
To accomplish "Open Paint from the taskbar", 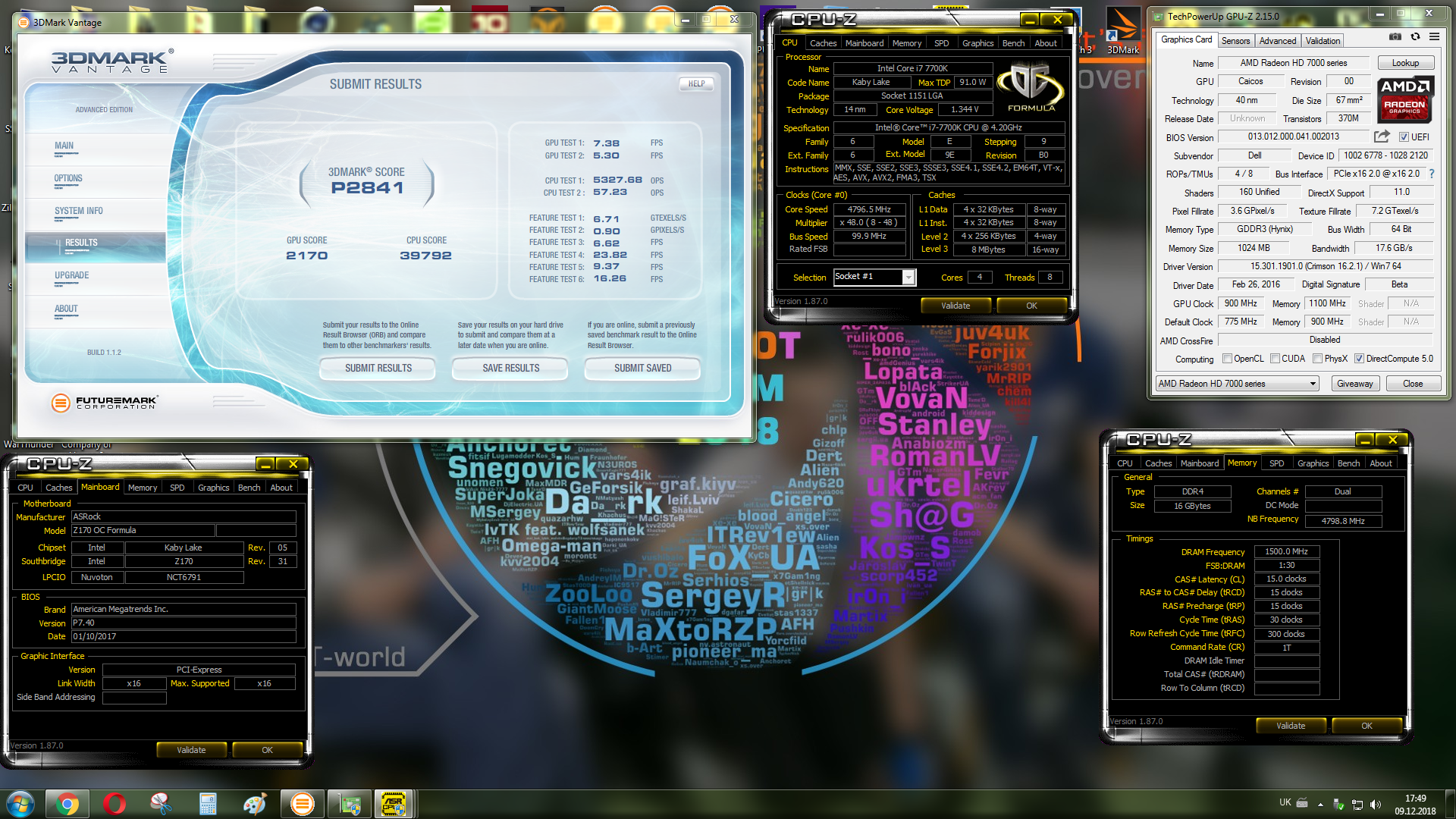I will click(255, 804).
